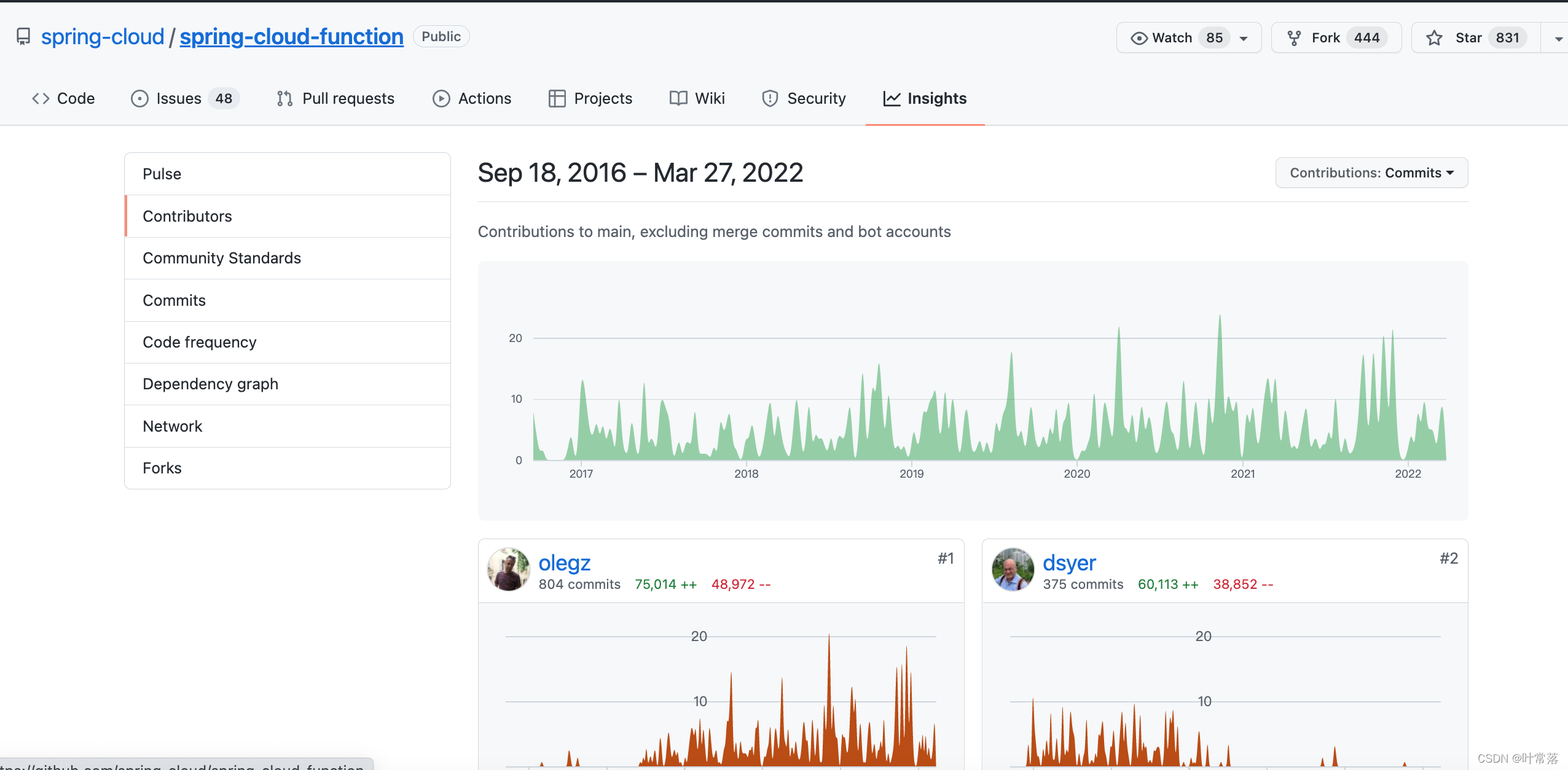The width and height of the screenshot is (1568, 770).
Task: Select Contributors in the sidebar
Action: [288, 216]
